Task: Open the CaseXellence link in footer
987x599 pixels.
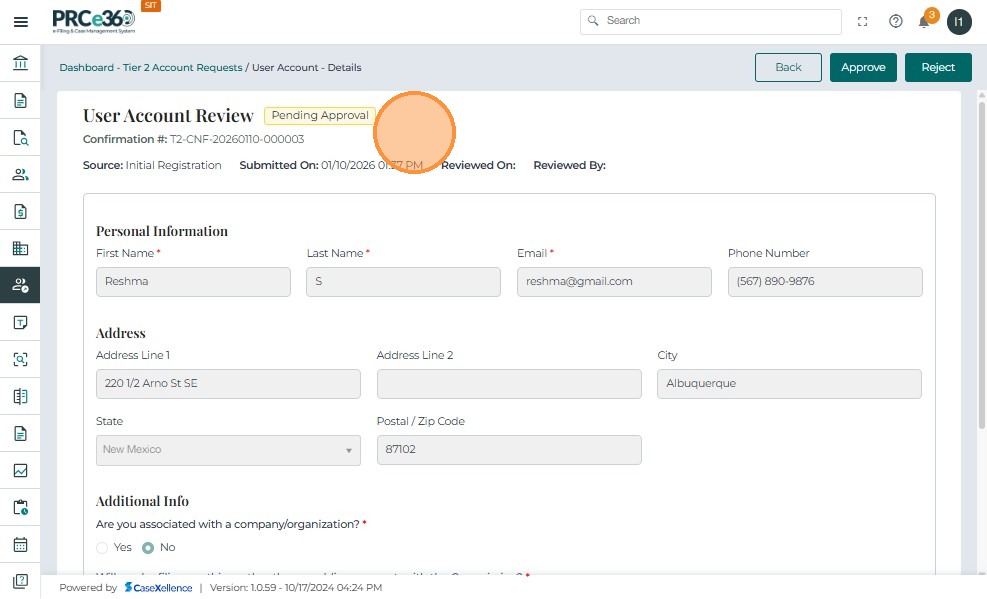Action: (159, 588)
